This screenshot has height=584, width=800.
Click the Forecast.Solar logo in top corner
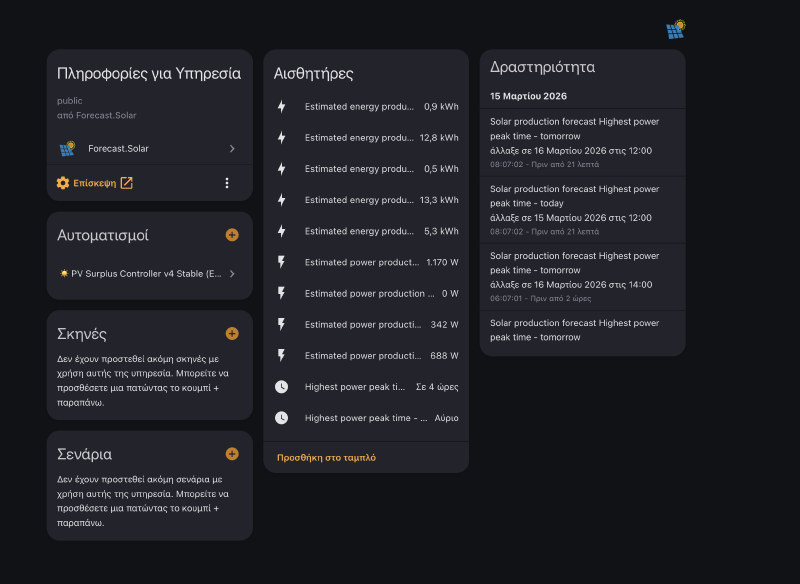pos(676,29)
